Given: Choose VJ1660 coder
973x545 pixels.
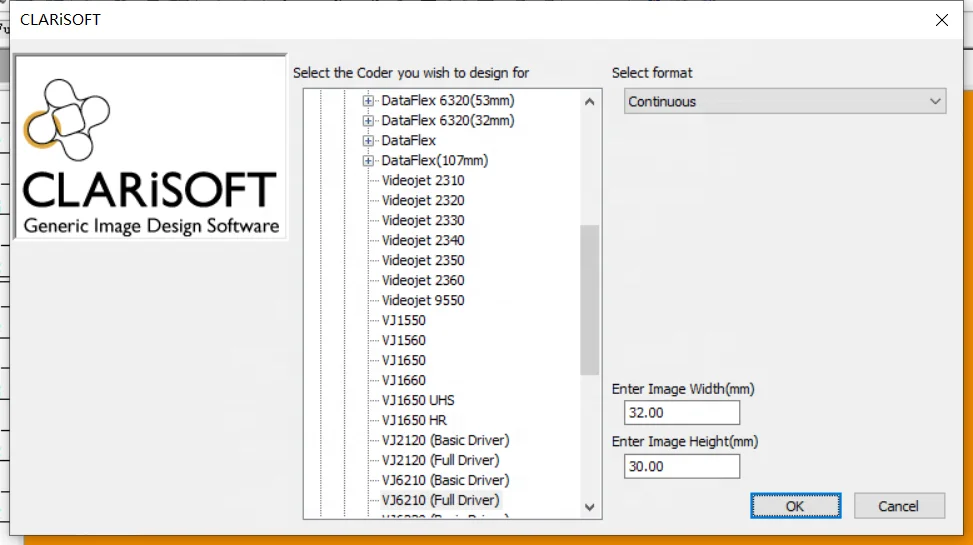Looking at the screenshot, I should click(x=403, y=380).
